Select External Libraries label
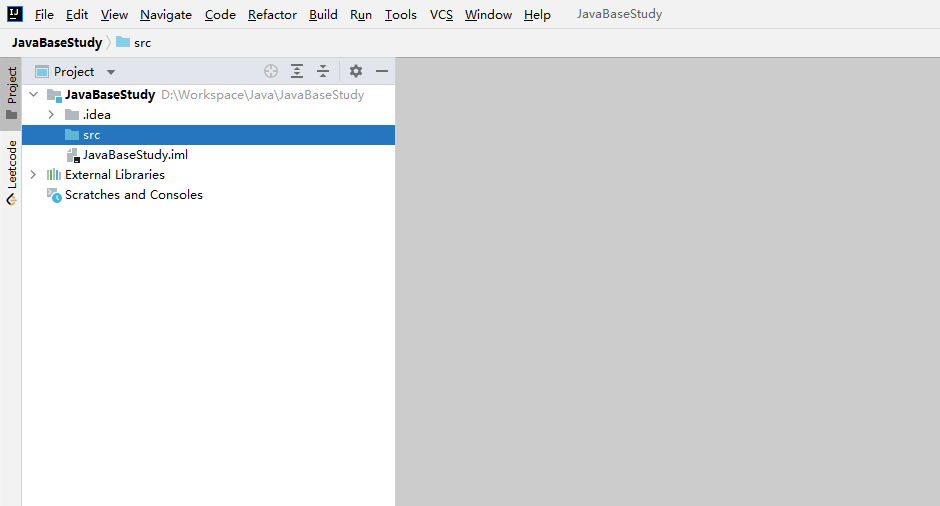This screenshot has height=506, width=940. [x=115, y=174]
